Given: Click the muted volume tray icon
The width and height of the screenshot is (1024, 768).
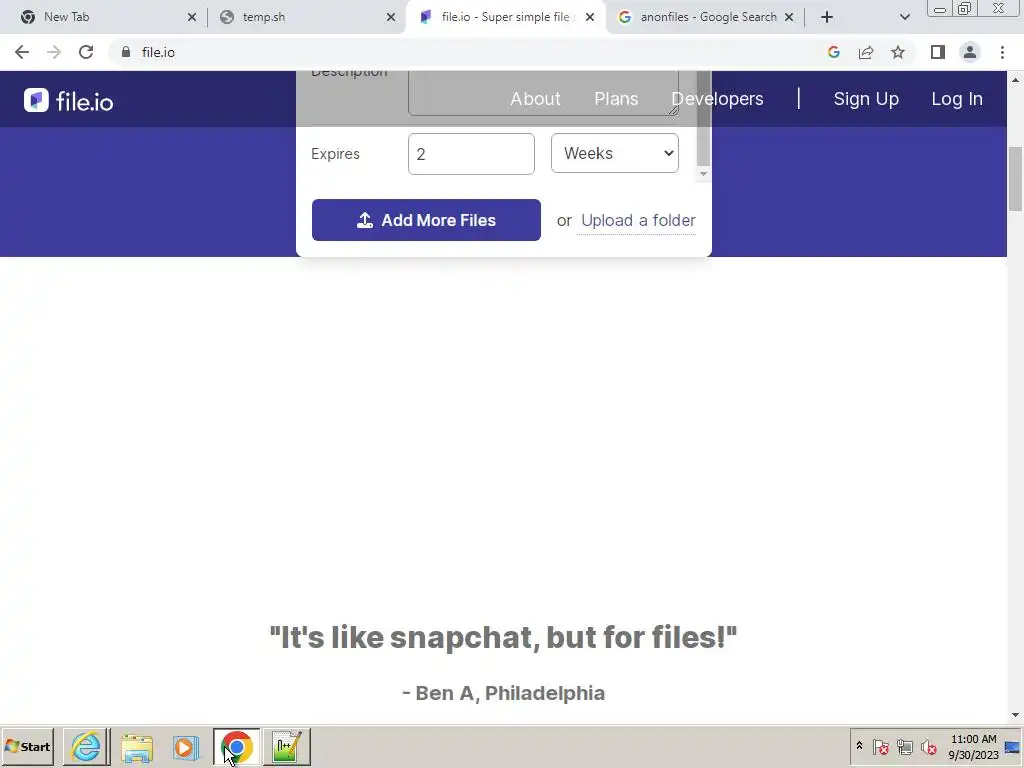Looking at the screenshot, I should coord(928,746).
